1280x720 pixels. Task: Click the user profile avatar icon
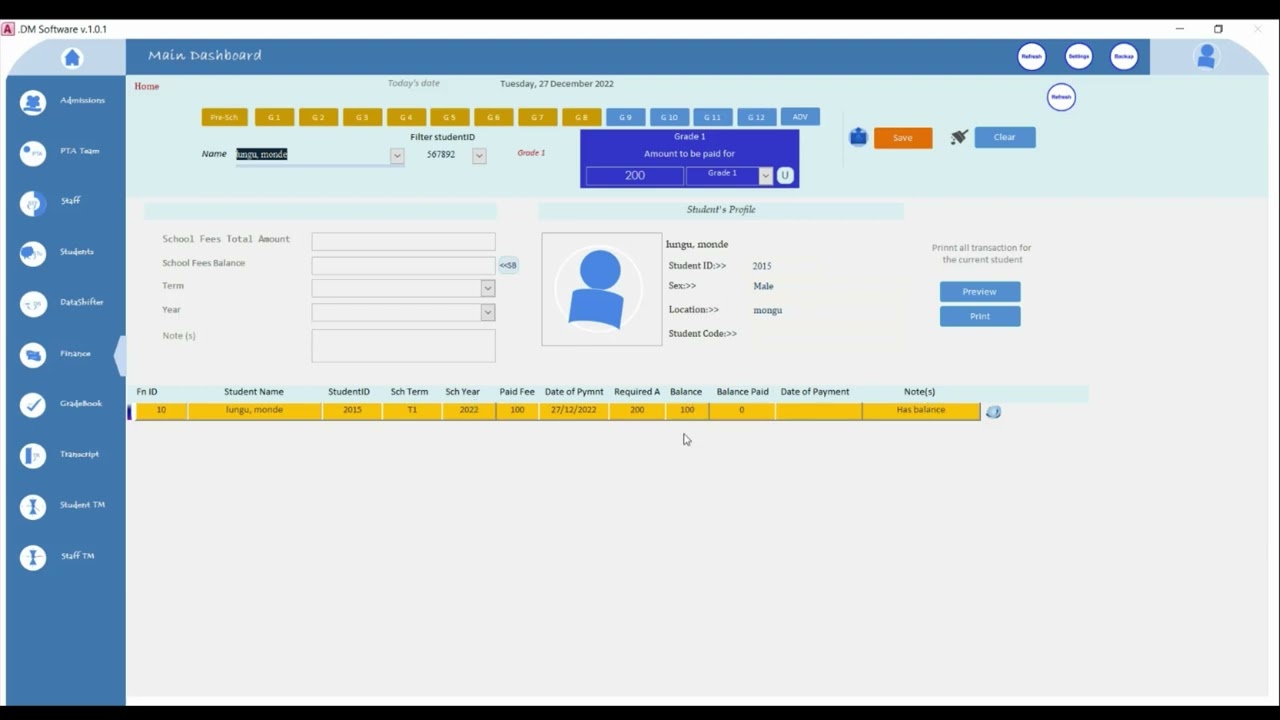click(1206, 57)
